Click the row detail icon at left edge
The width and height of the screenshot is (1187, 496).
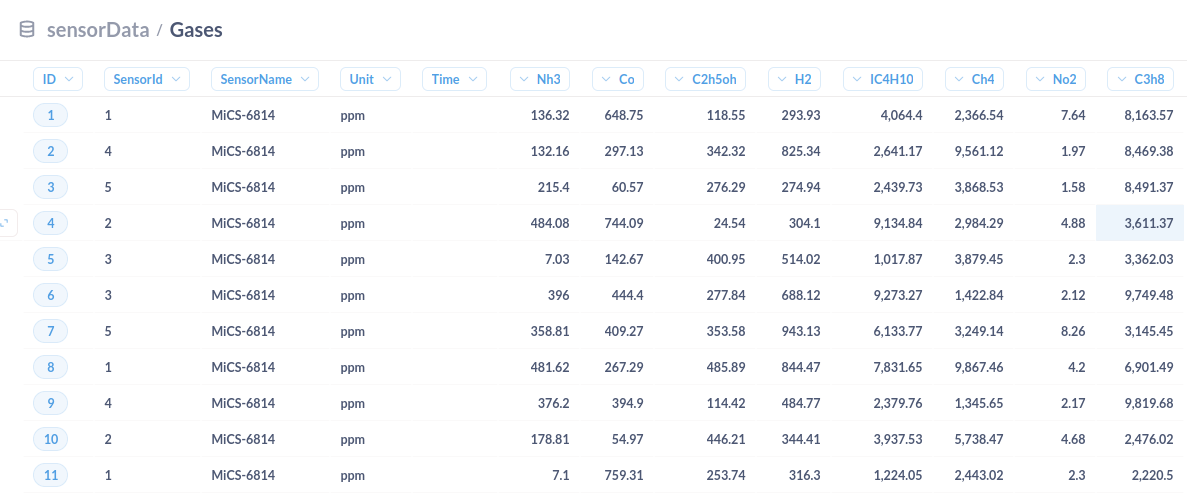point(6,223)
